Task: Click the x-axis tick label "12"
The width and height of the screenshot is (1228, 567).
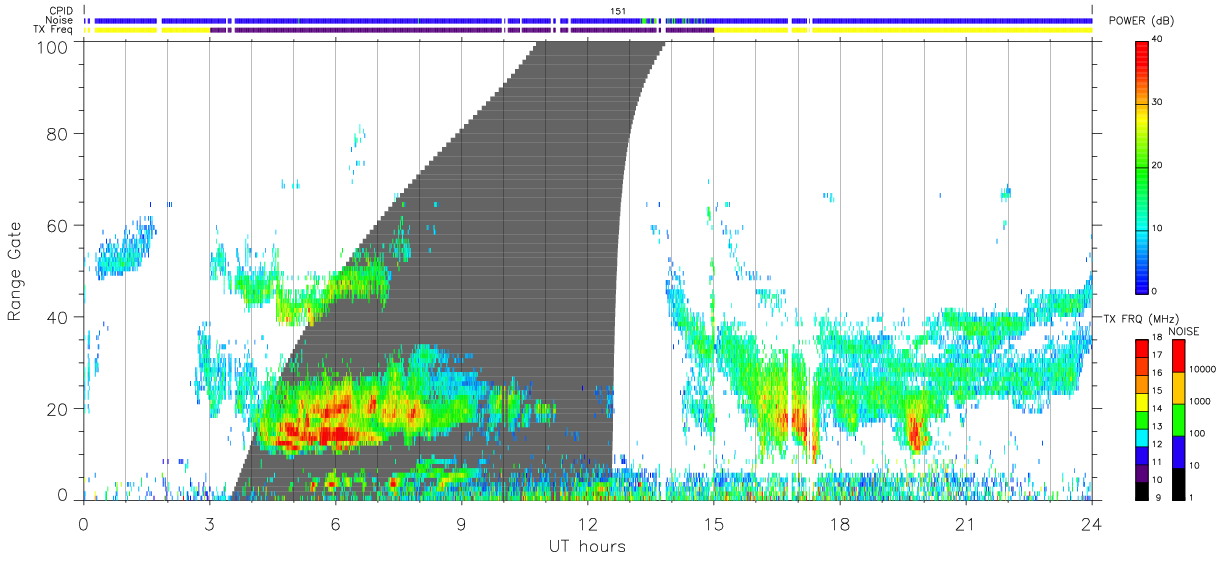Action: pos(588,524)
